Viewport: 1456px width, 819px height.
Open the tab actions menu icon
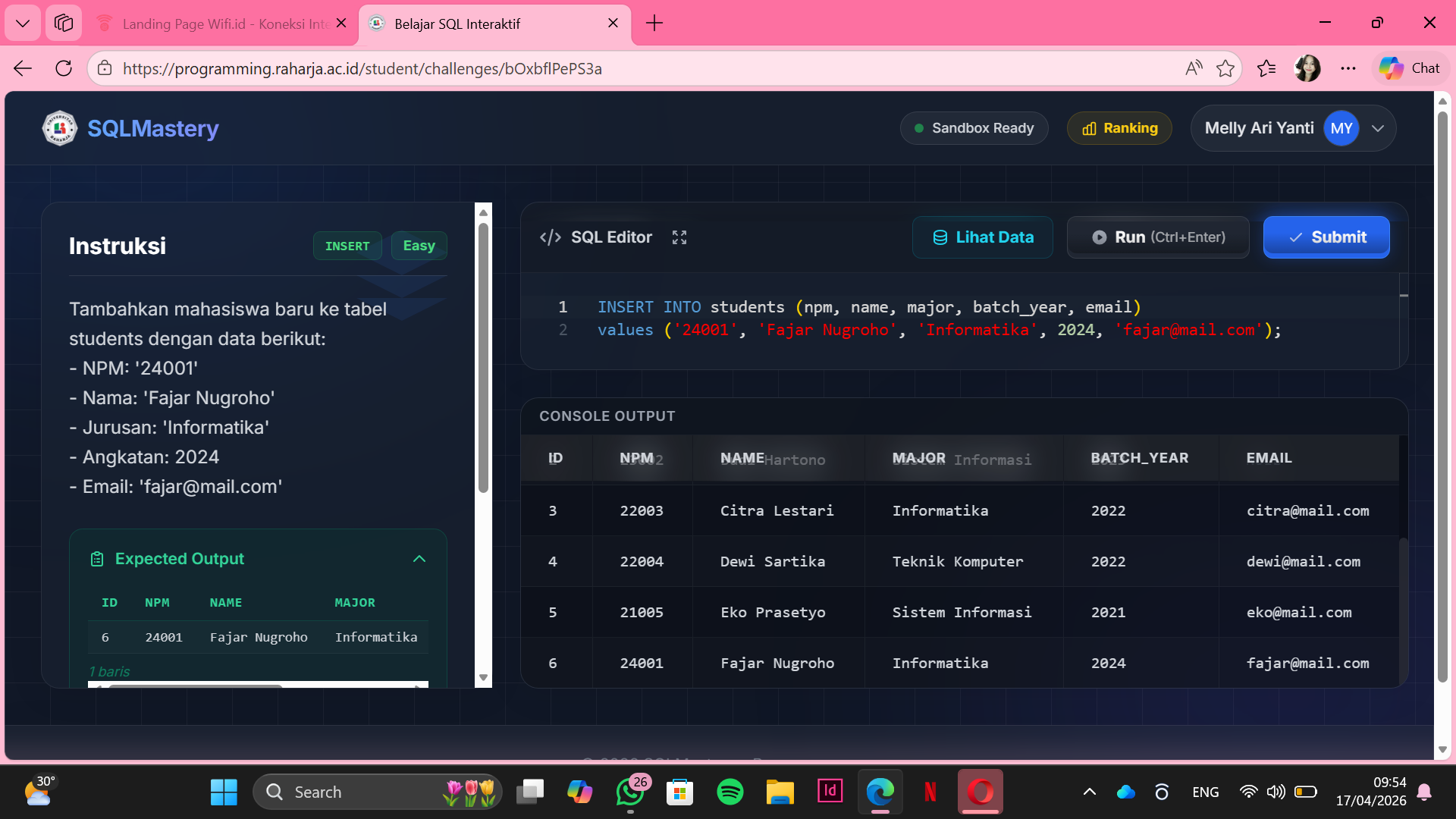click(x=64, y=23)
